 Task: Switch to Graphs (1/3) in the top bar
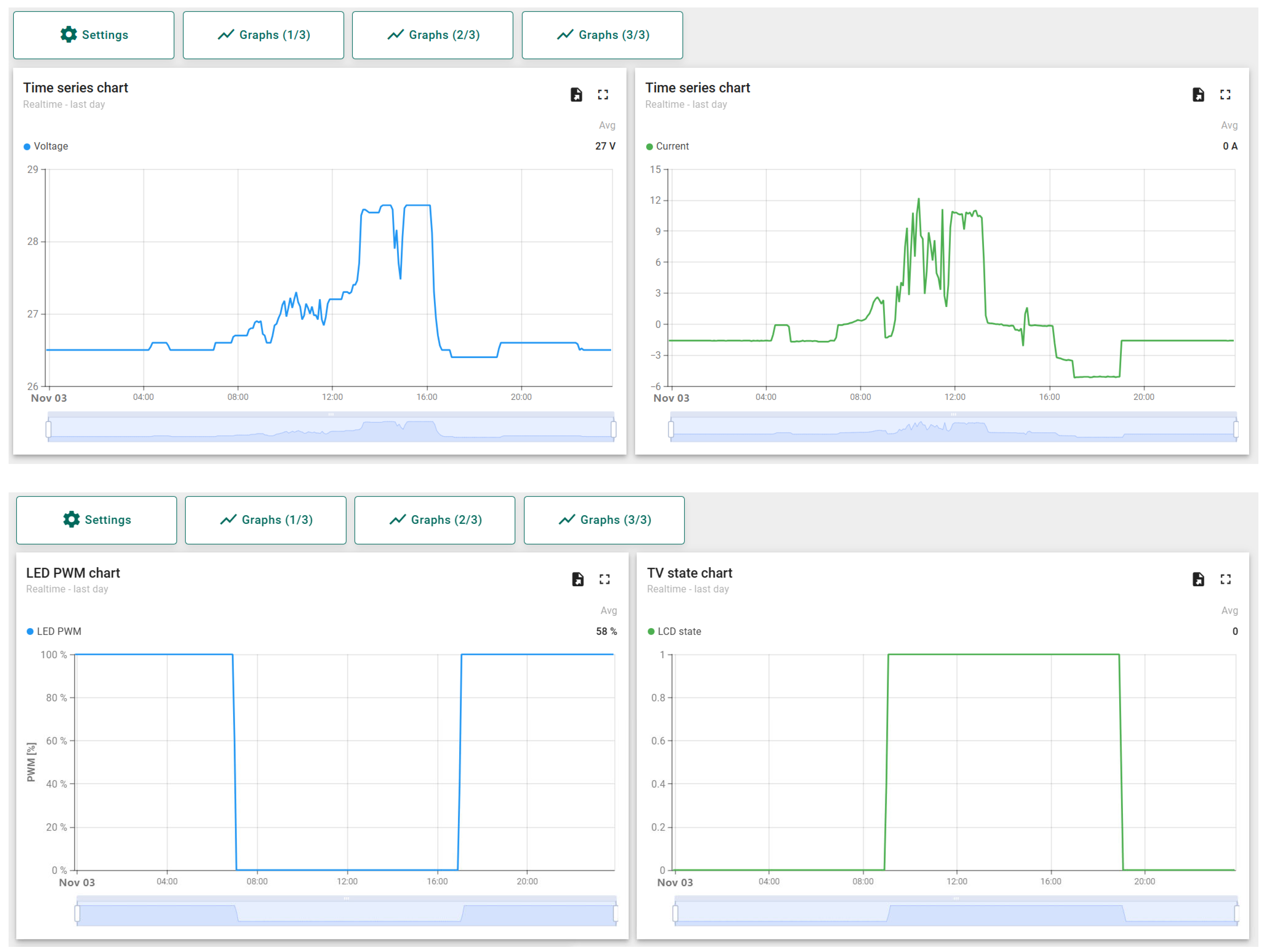pyautogui.click(x=263, y=35)
